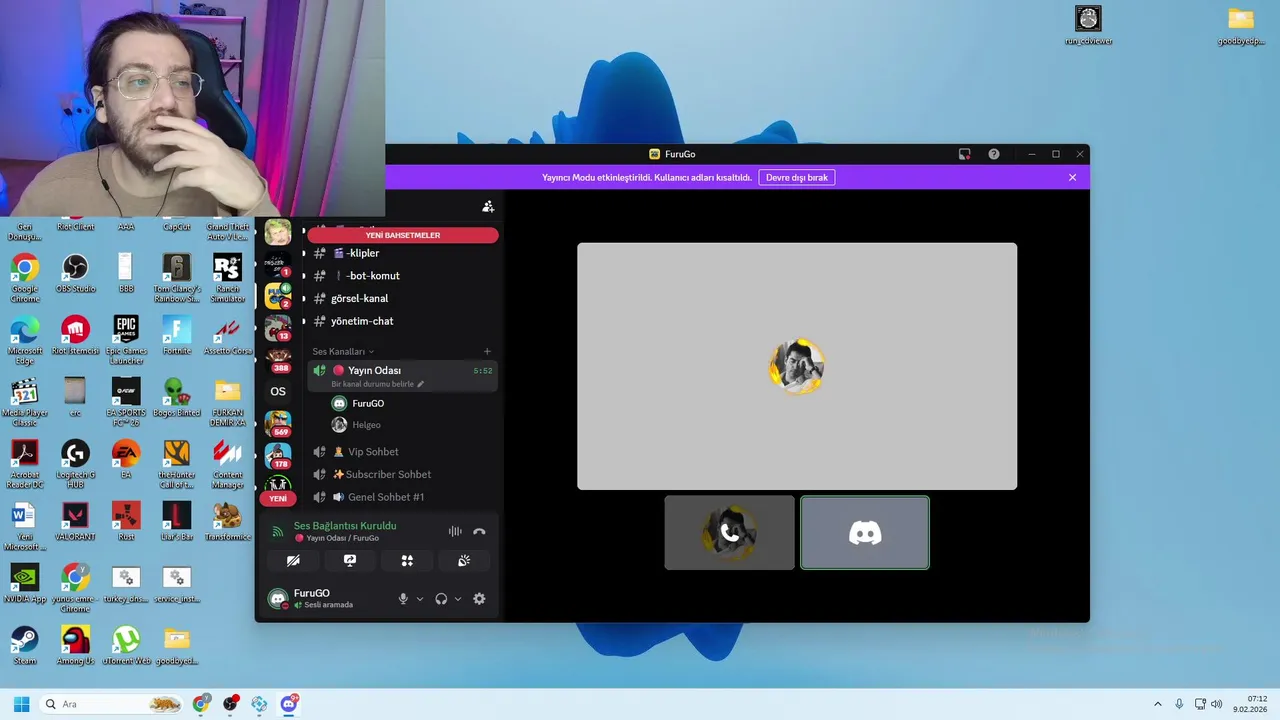The width and height of the screenshot is (1280, 720).
Task: Jump to YENİ BAHSETMELER mentions
Action: pos(402,235)
